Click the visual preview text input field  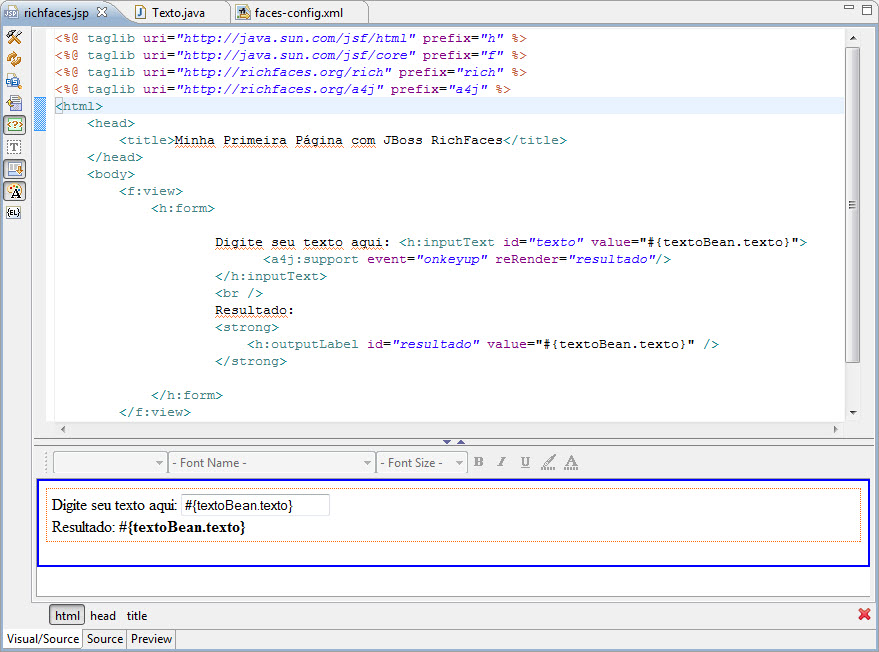point(255,505)
